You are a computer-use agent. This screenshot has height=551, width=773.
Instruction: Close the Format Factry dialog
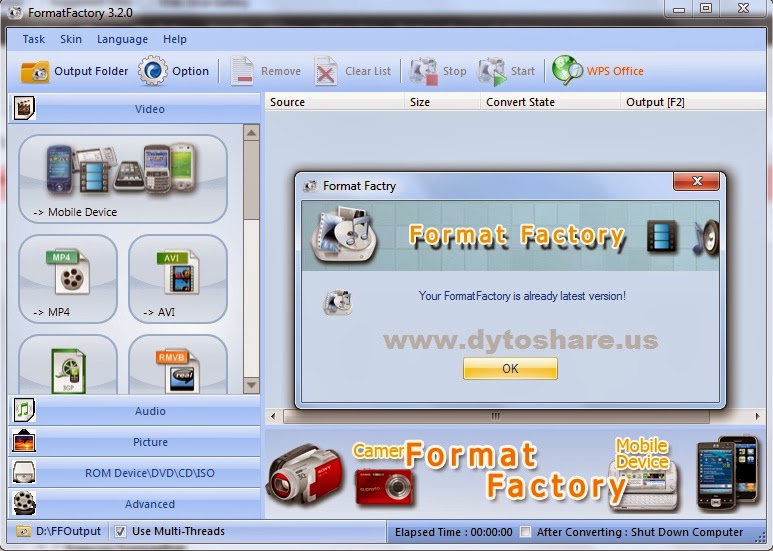coord(697,181)
